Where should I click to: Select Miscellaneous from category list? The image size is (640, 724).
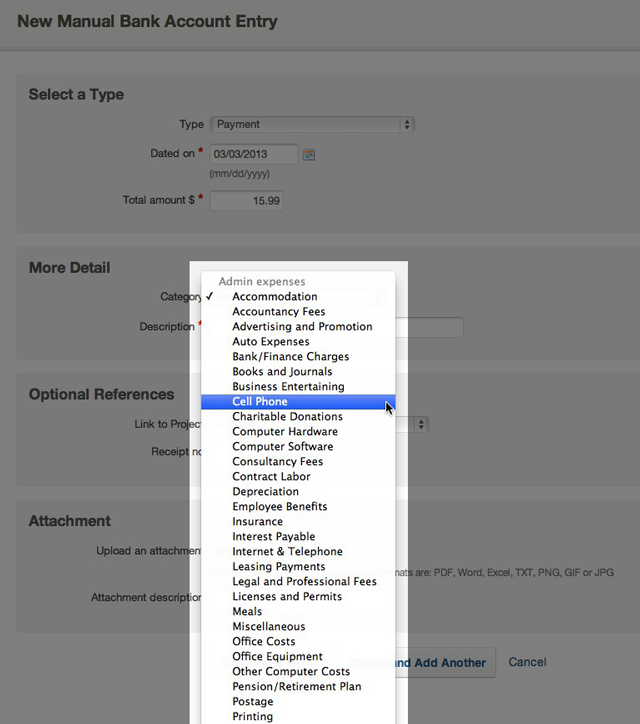(x=268, y=627)
